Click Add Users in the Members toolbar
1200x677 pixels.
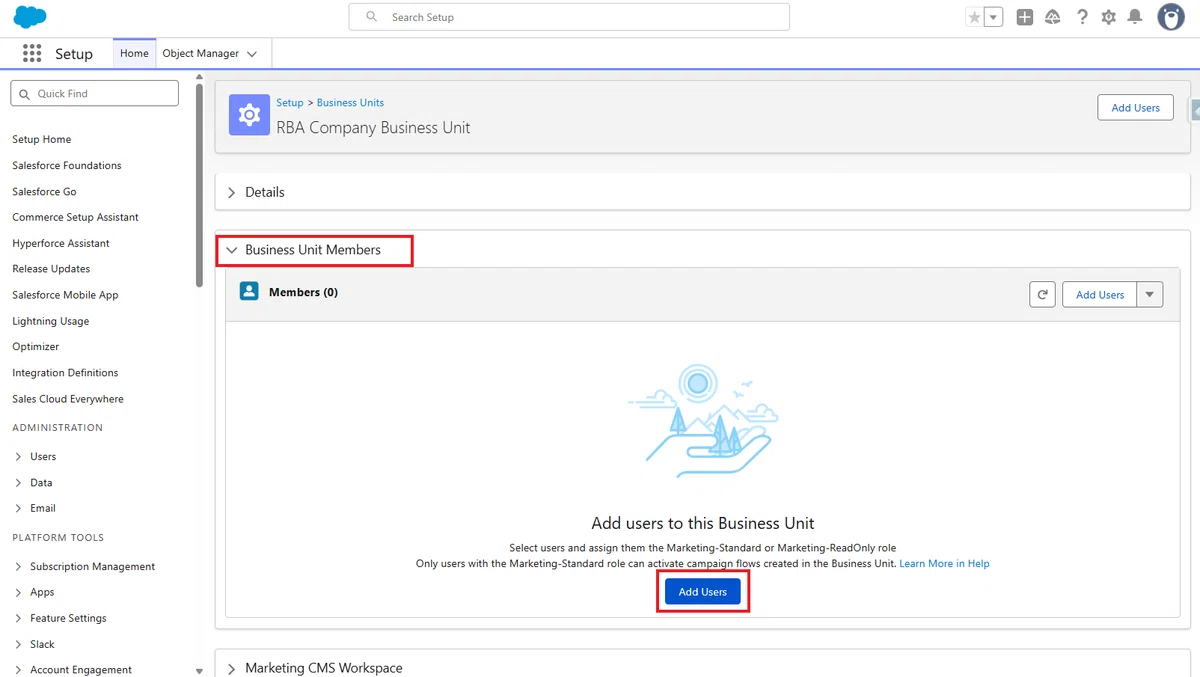(1099, 295)
